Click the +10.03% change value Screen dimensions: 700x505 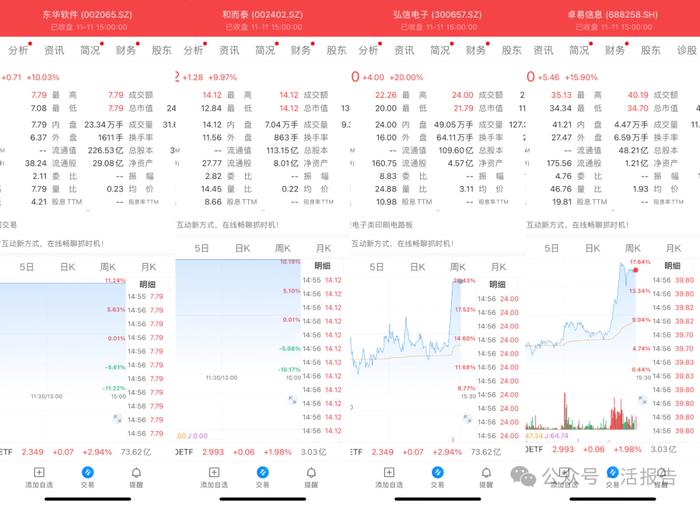click(x=43, y=77)
